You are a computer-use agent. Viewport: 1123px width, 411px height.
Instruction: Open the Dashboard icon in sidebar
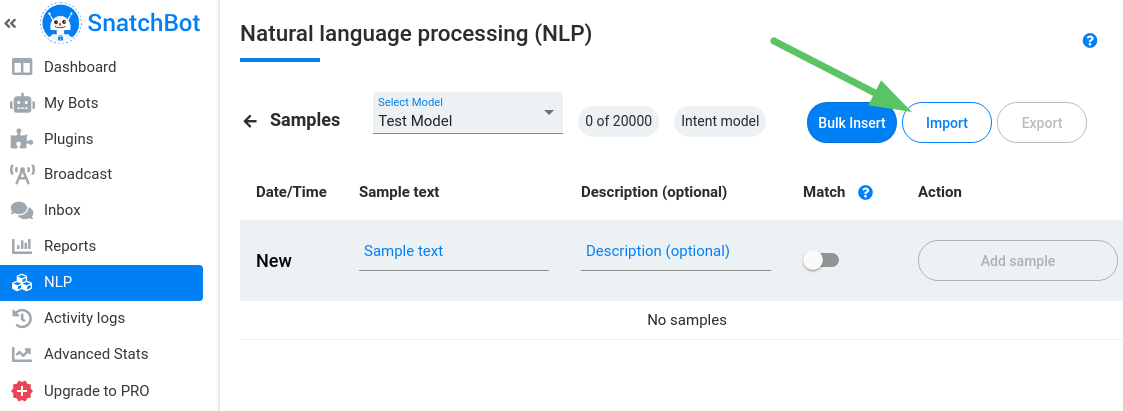pyautogui.click(x=22, y=67)
